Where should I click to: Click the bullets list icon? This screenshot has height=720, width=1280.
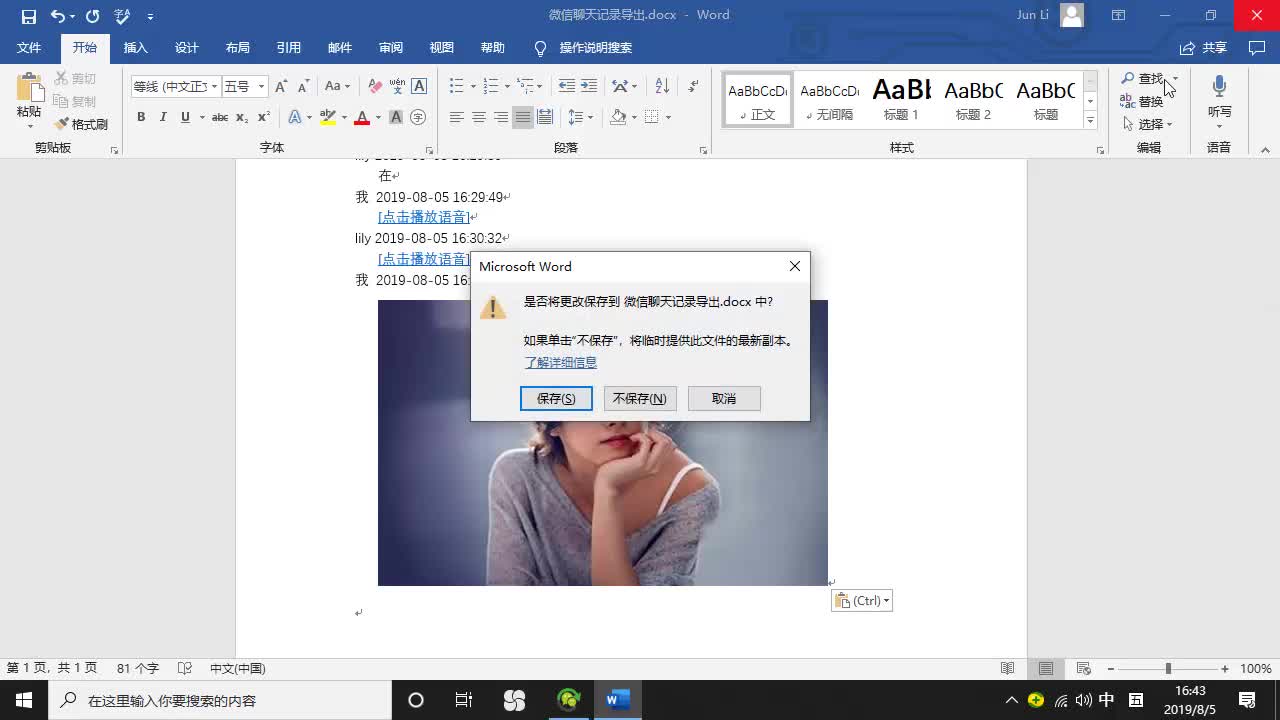[x=456, y=86]
